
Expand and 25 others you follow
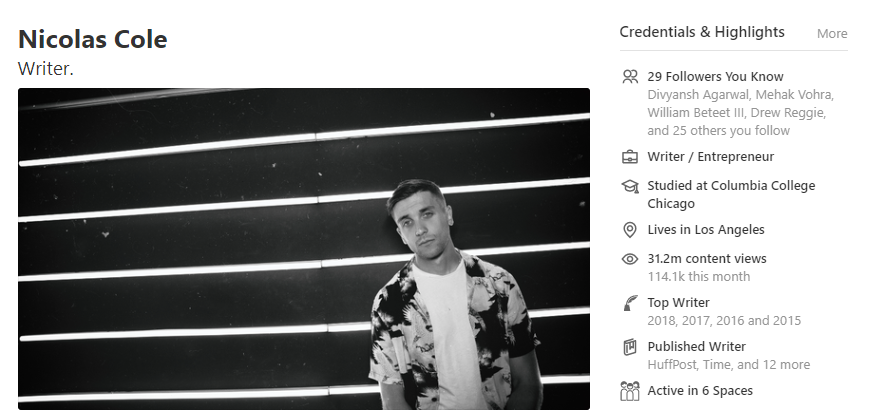pos(719,131)
